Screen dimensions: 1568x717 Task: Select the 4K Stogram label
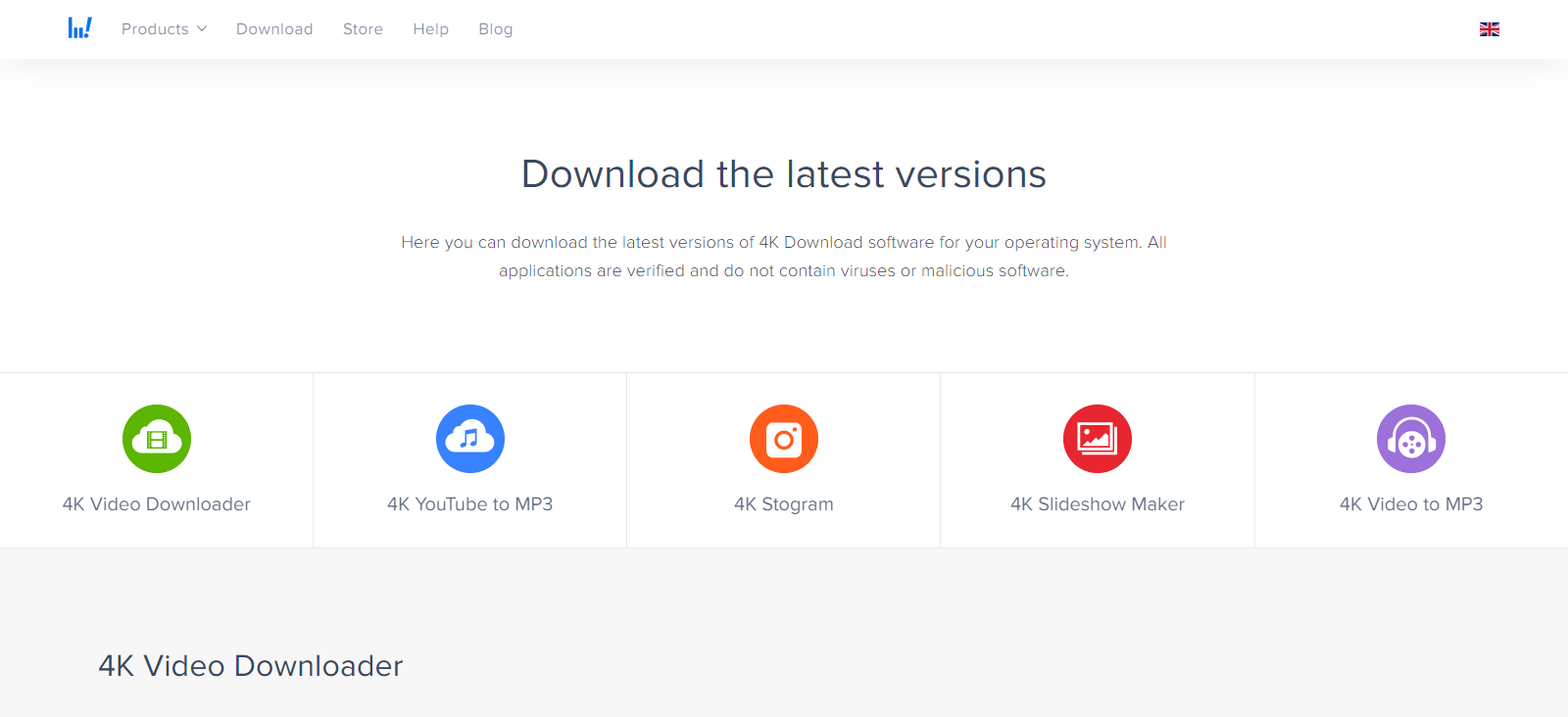tap(784, 504)
